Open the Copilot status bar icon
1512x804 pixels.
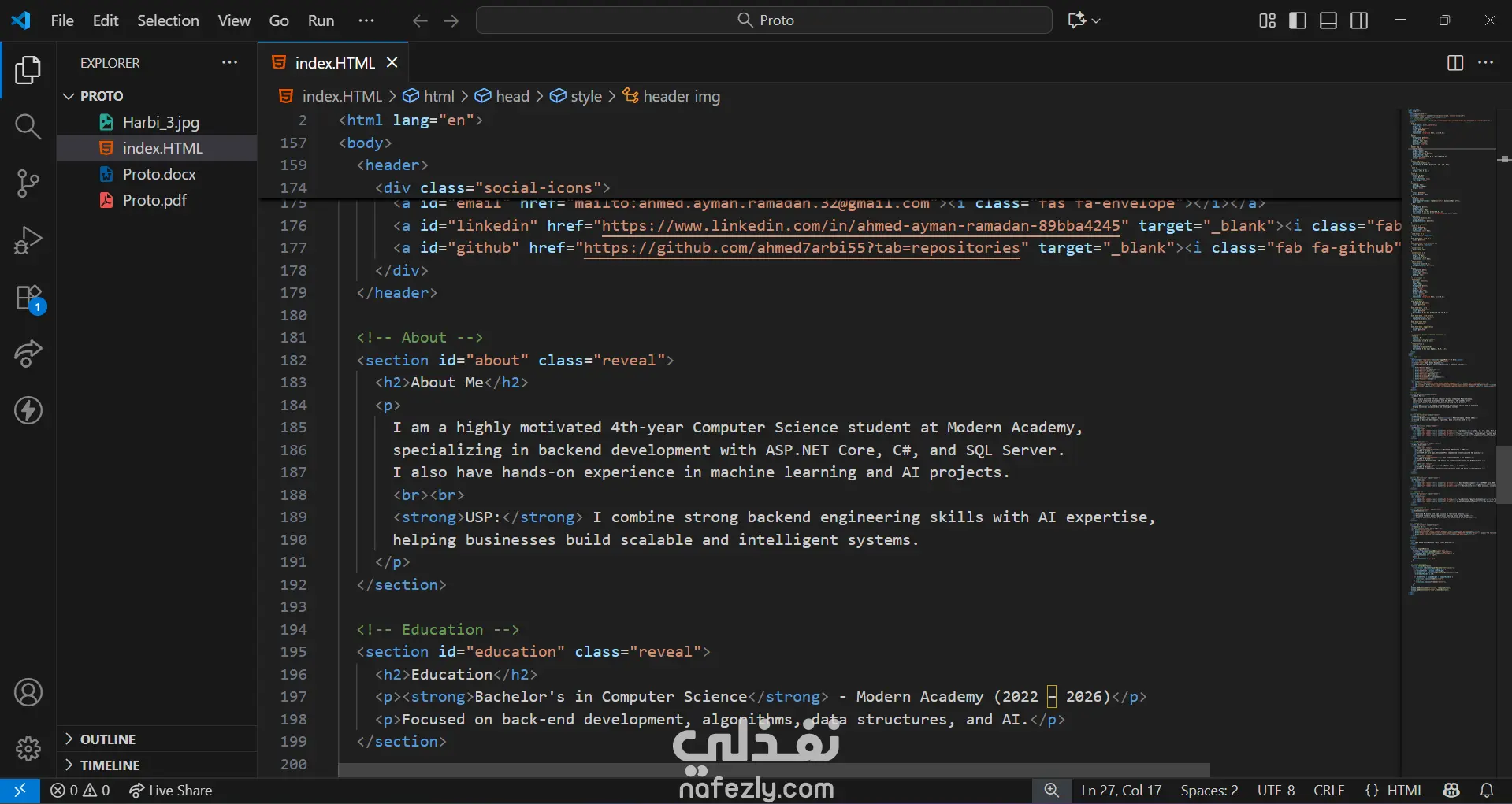coord(1451,791)
